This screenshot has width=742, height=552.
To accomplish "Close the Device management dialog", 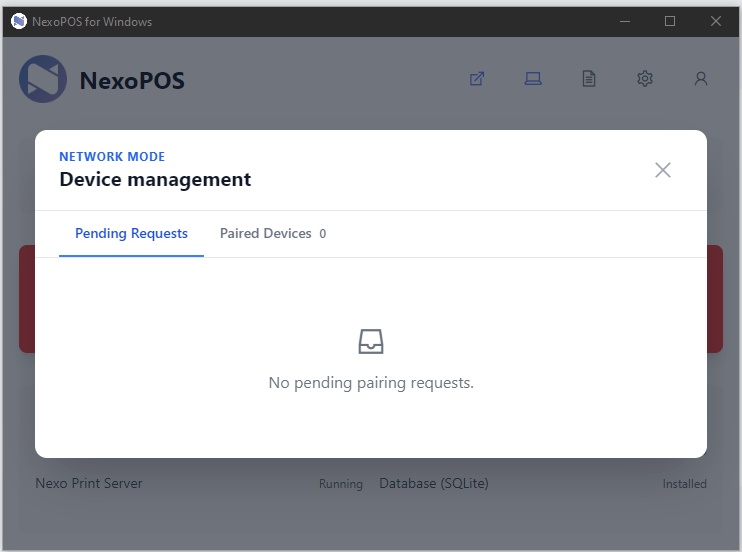I will coord(662,170).
